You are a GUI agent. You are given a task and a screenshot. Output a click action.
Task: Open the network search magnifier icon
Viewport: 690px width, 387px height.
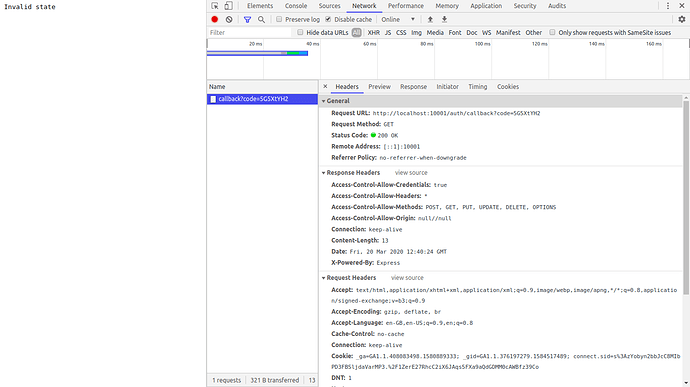tap(261, 19)
